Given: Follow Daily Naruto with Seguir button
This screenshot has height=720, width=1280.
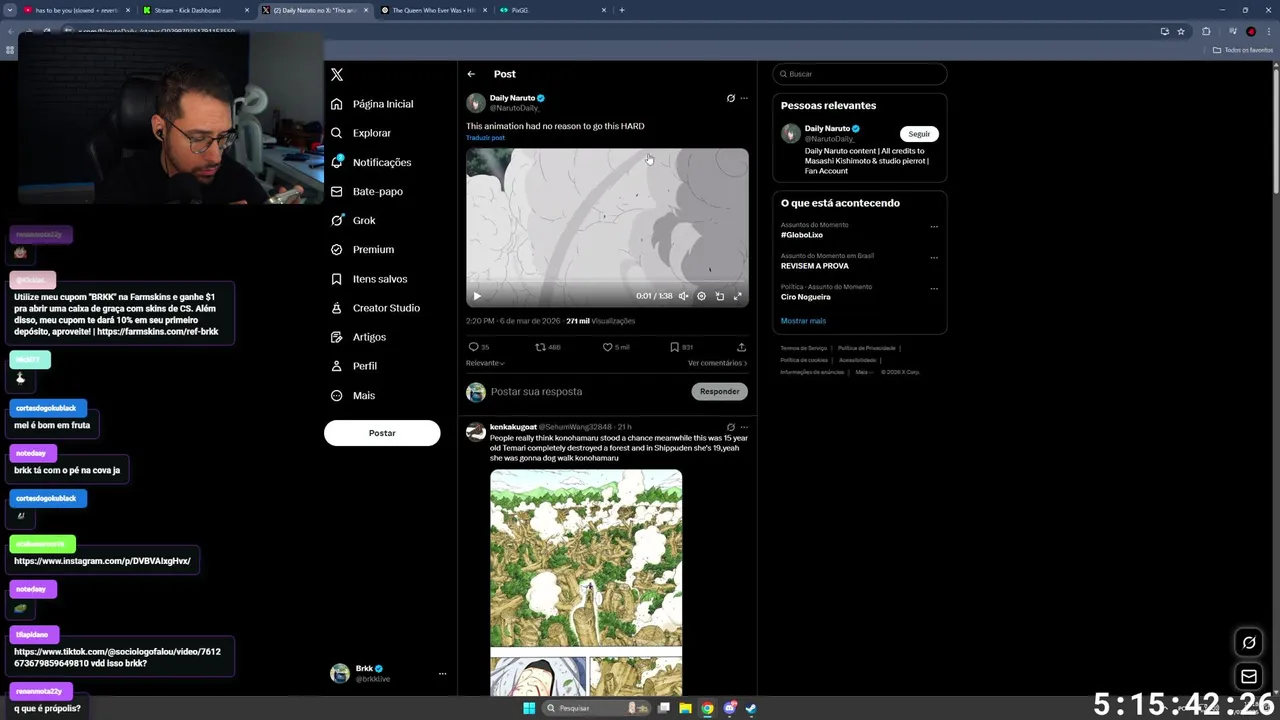Looking at the screenshot, I should 919,134.
